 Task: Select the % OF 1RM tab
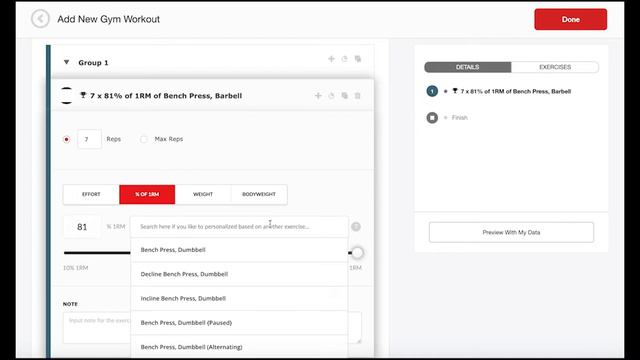click(147, 194)
